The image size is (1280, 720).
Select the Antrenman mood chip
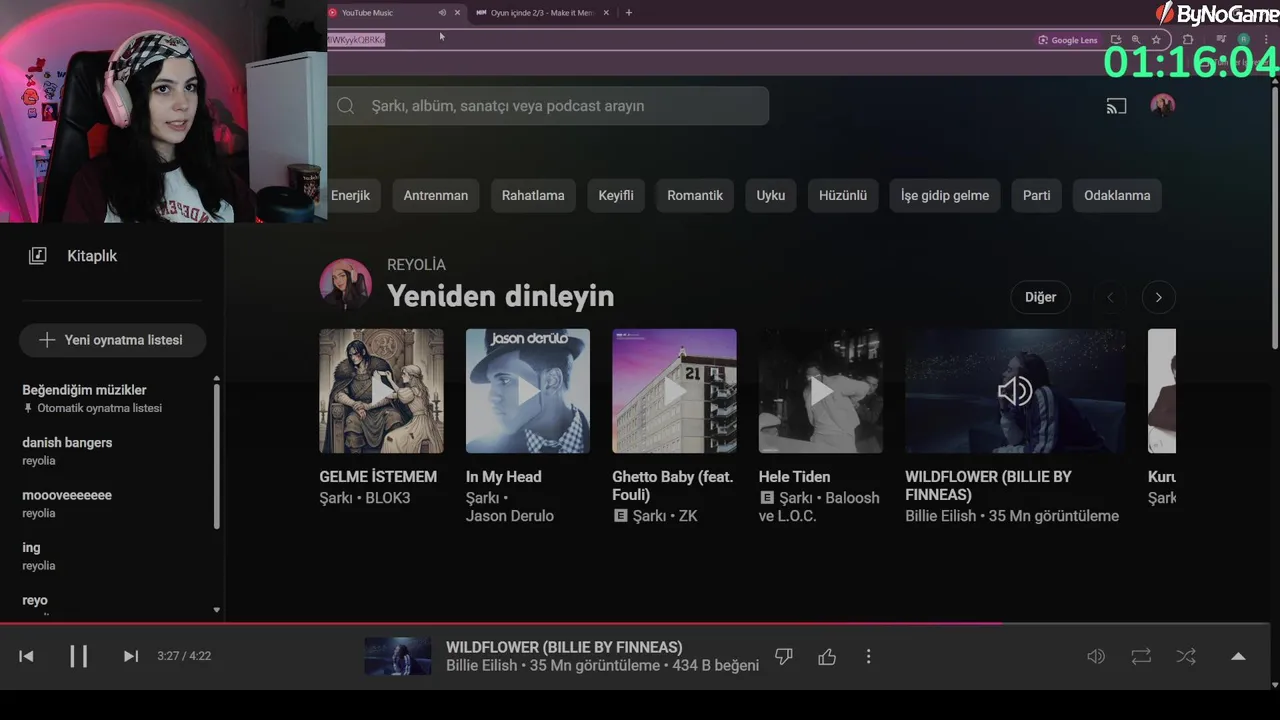click(x=436, y=195)
